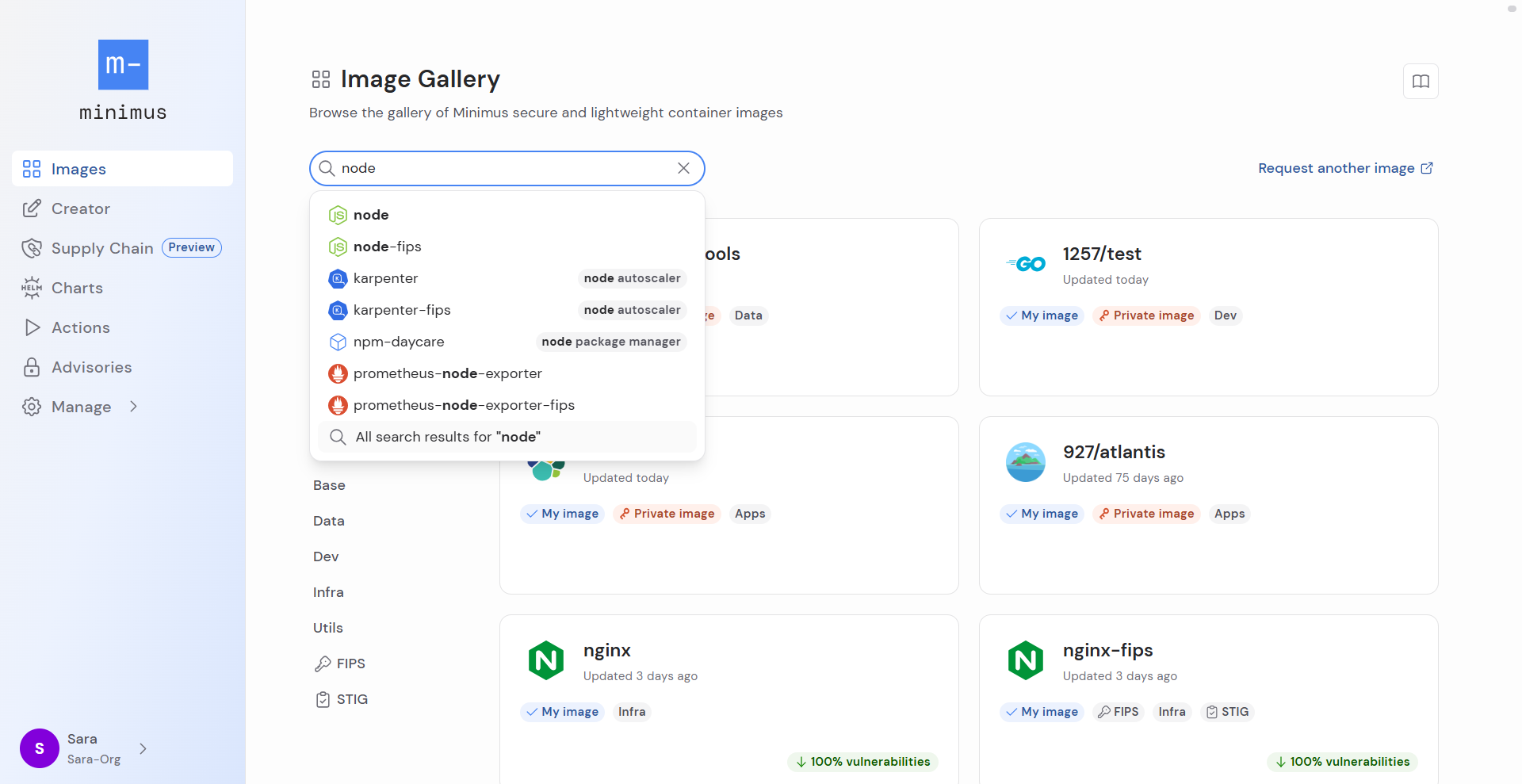Expand the Sara account options

[x=143, y=748]
